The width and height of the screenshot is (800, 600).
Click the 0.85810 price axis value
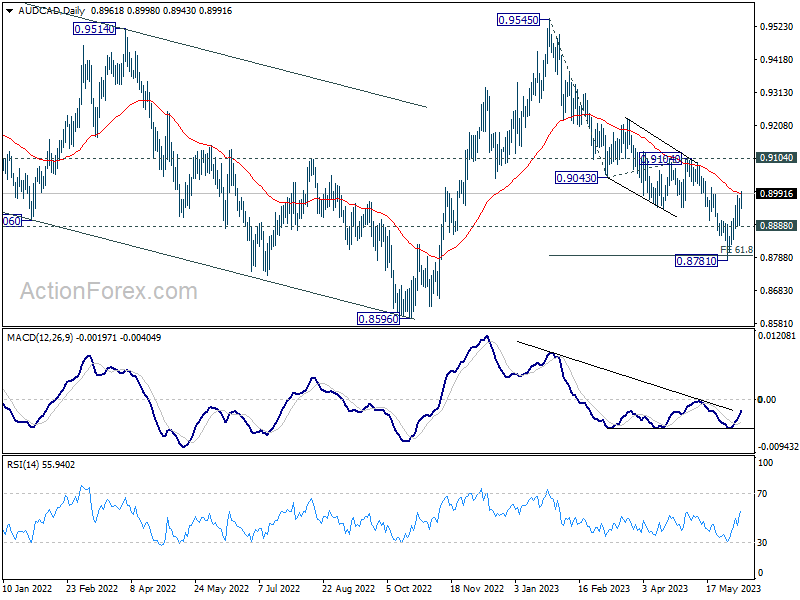click(x=777, y=323)
